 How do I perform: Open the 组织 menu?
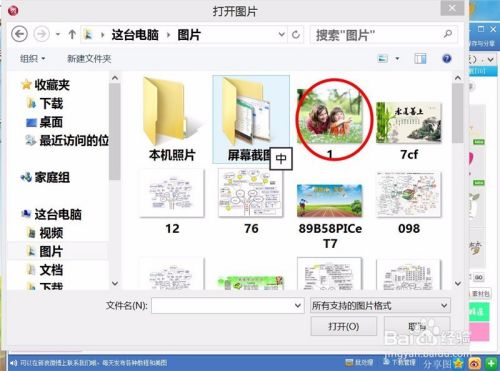(32, 59)
